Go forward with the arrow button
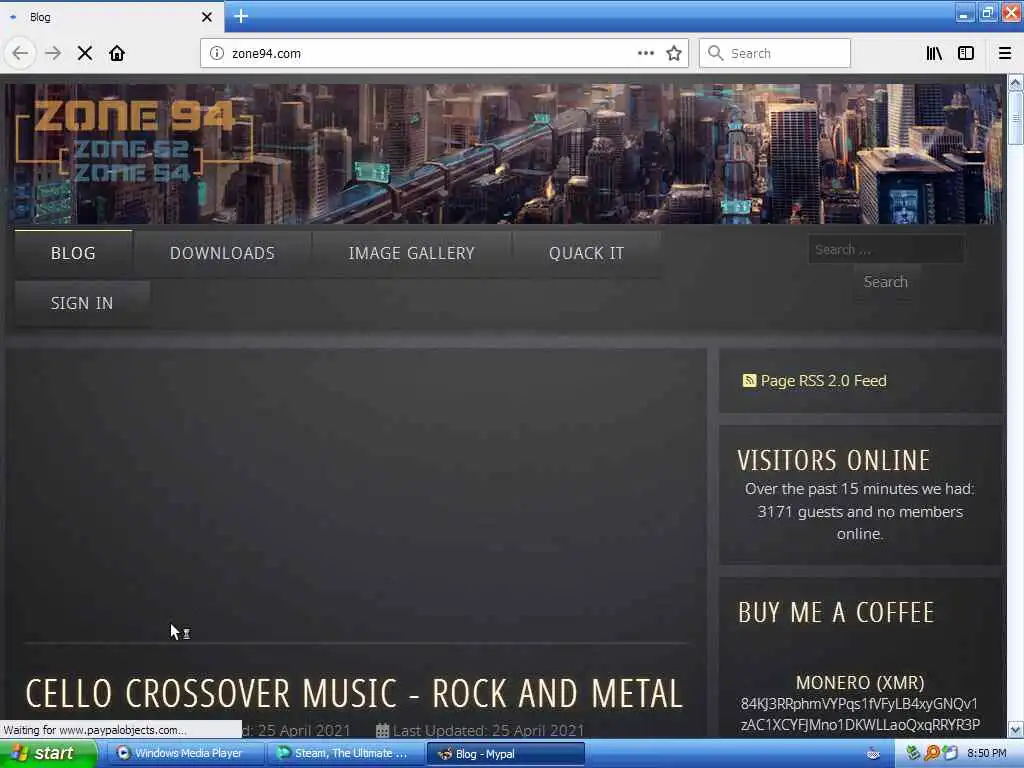 (53, 54)
